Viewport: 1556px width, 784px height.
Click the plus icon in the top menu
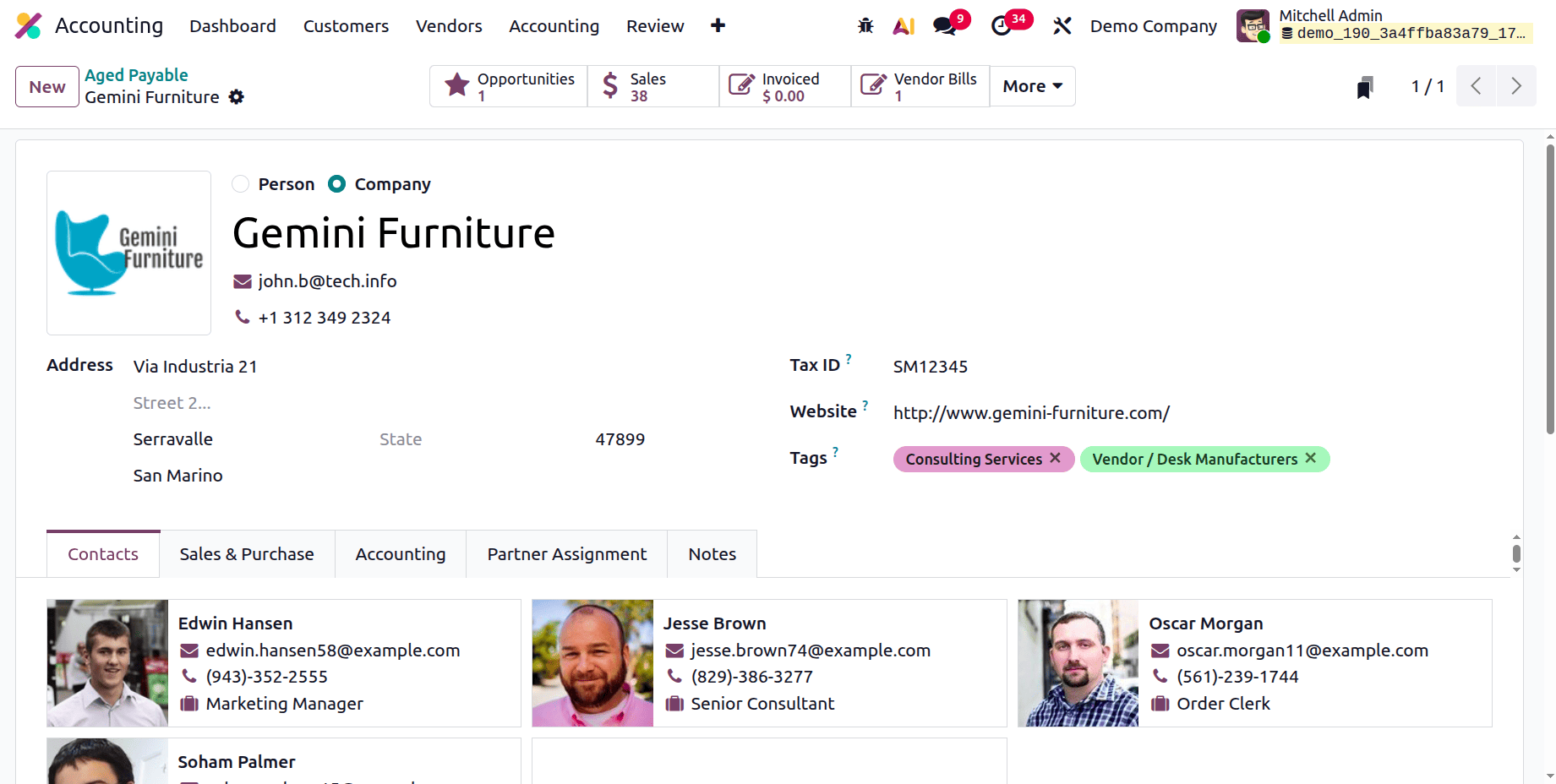coord(718,25)
